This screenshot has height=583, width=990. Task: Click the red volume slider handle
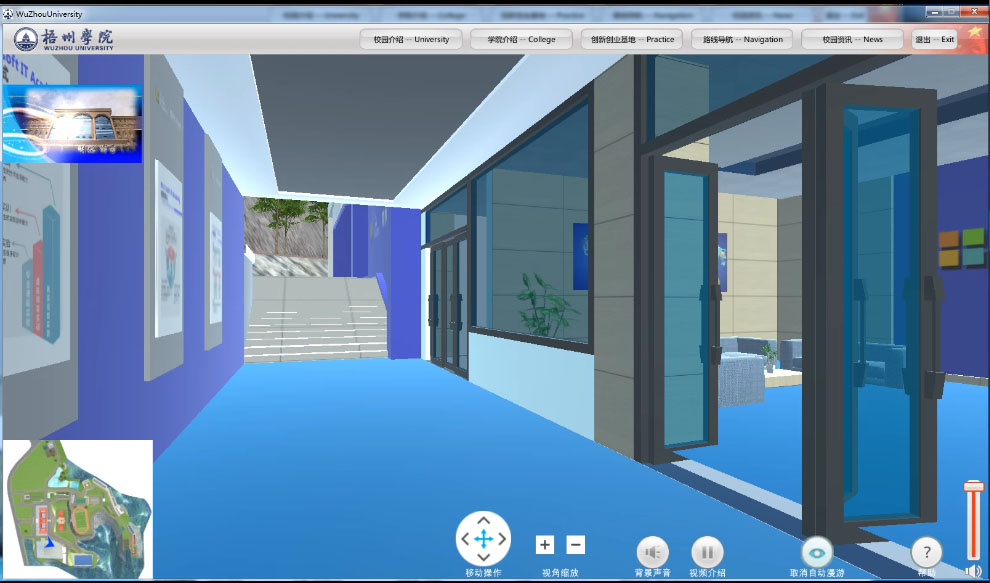click(x=973, y=486)
